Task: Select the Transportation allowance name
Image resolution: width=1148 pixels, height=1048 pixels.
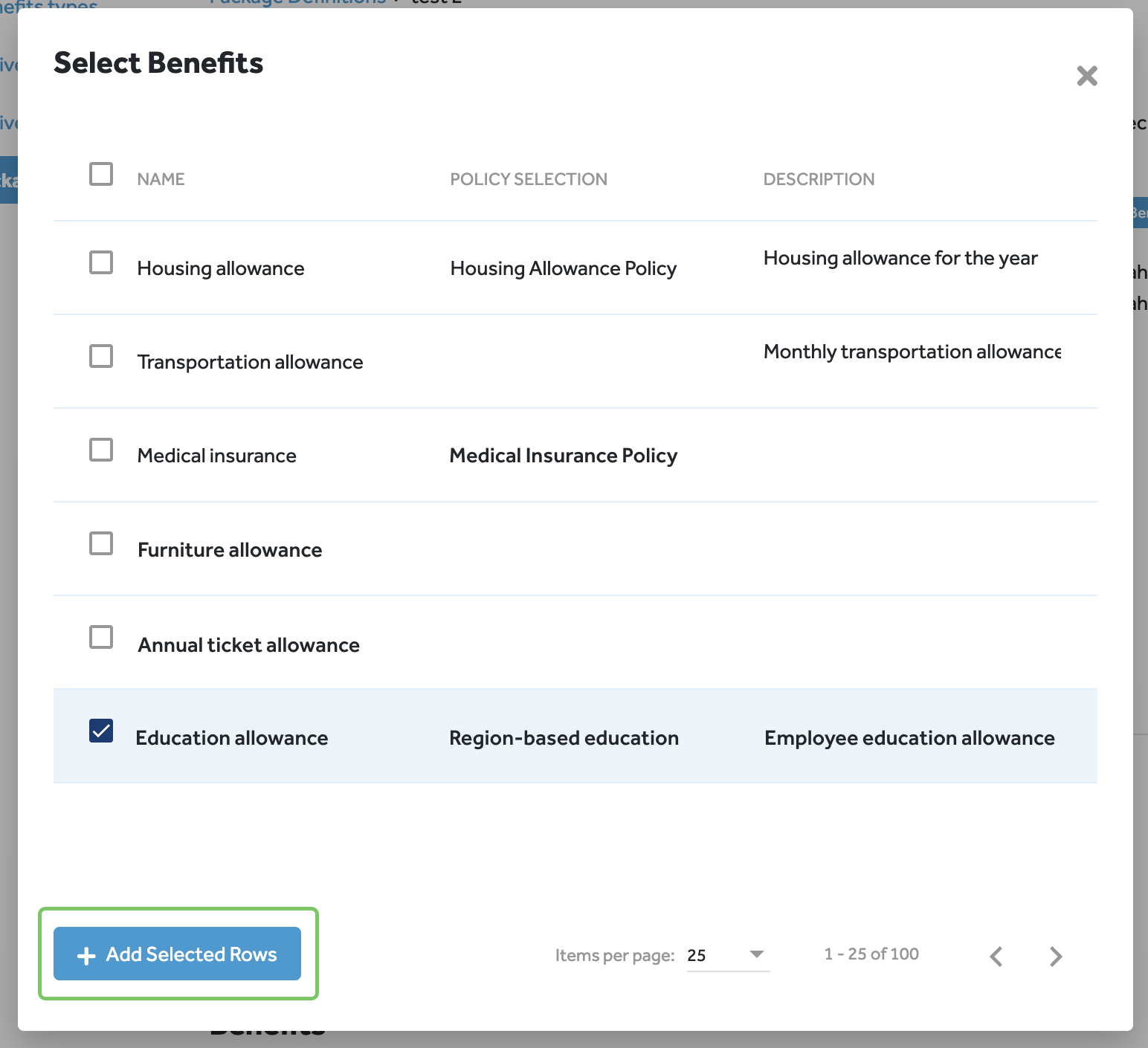Action: point(250,362)
